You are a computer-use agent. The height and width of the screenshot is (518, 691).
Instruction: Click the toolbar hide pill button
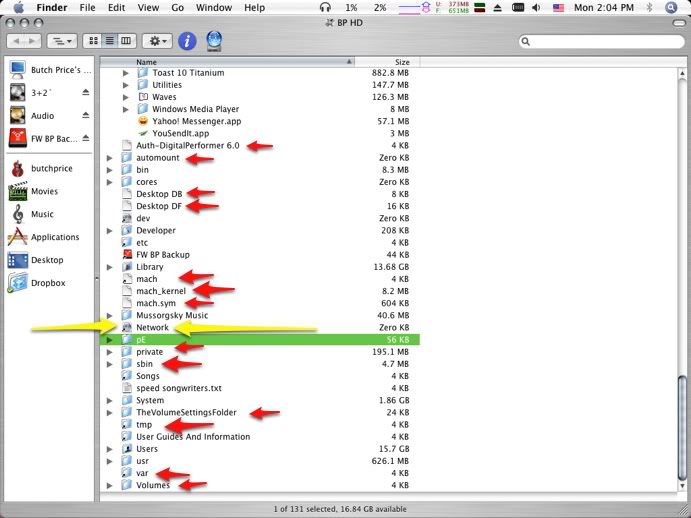coord(679,23)
